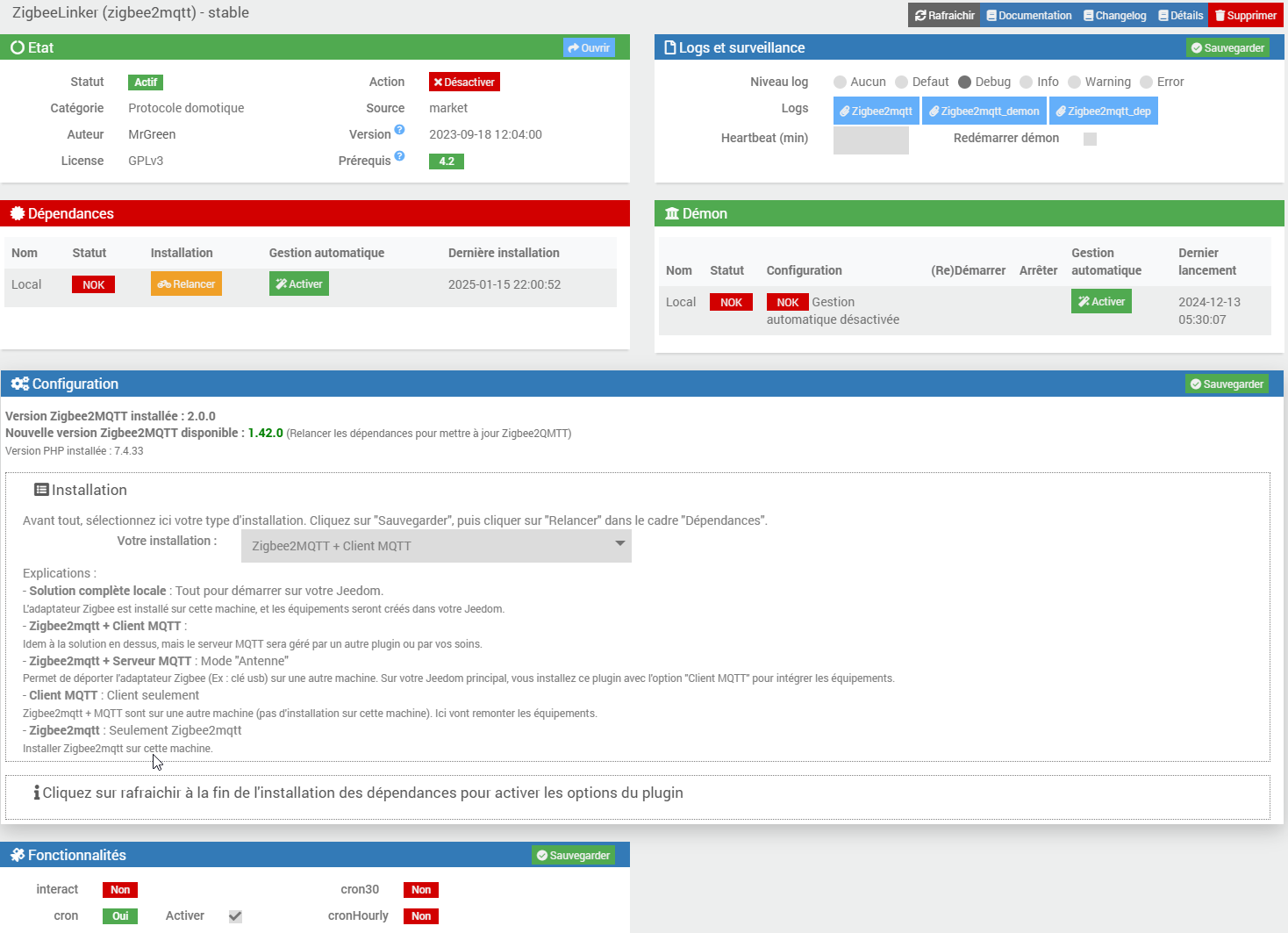
Task: Open the Zigbee2mqtt_dep log
Action: 1104,111
